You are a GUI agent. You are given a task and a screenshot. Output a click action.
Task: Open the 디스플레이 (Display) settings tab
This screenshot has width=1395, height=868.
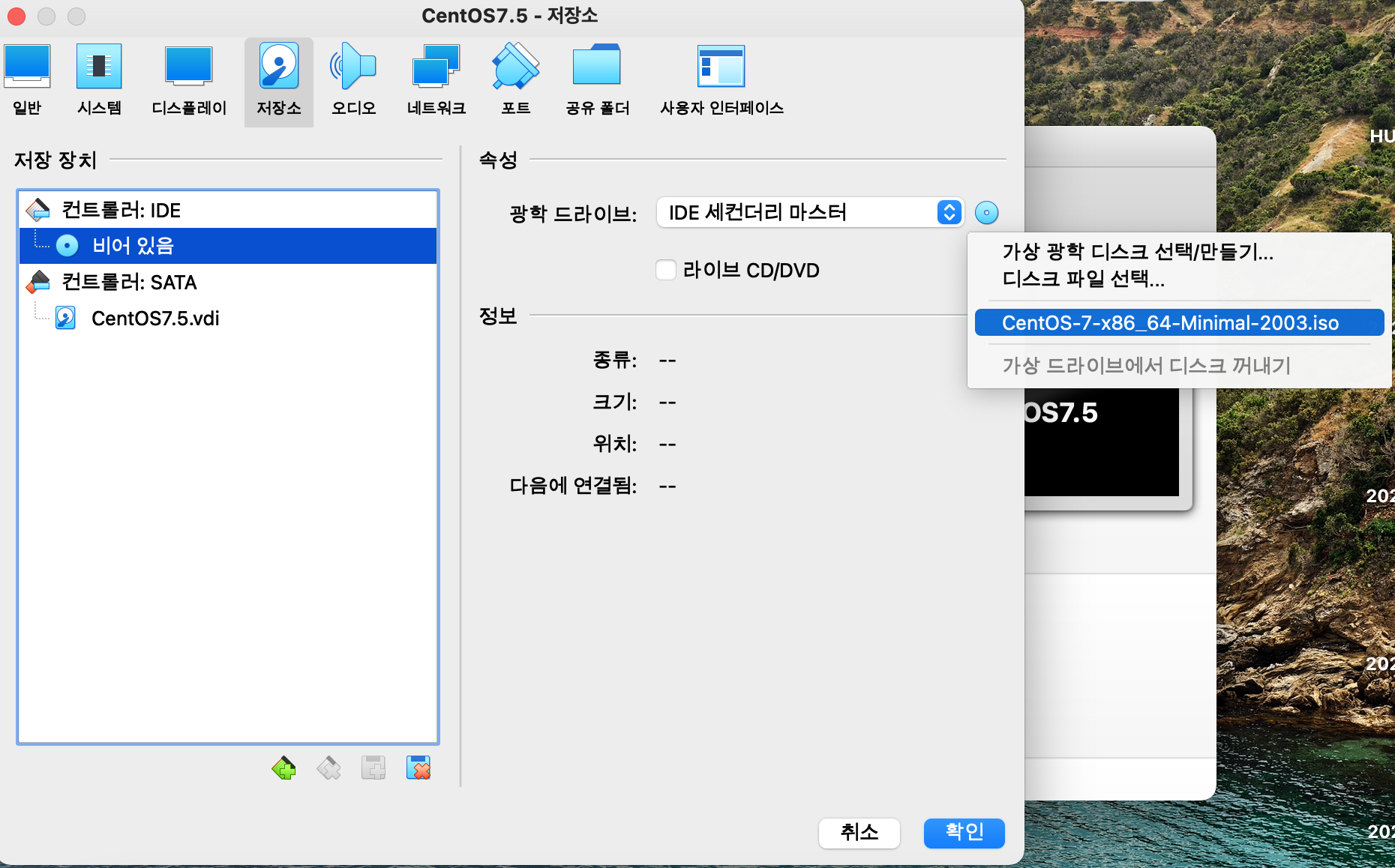click(189, 81)
